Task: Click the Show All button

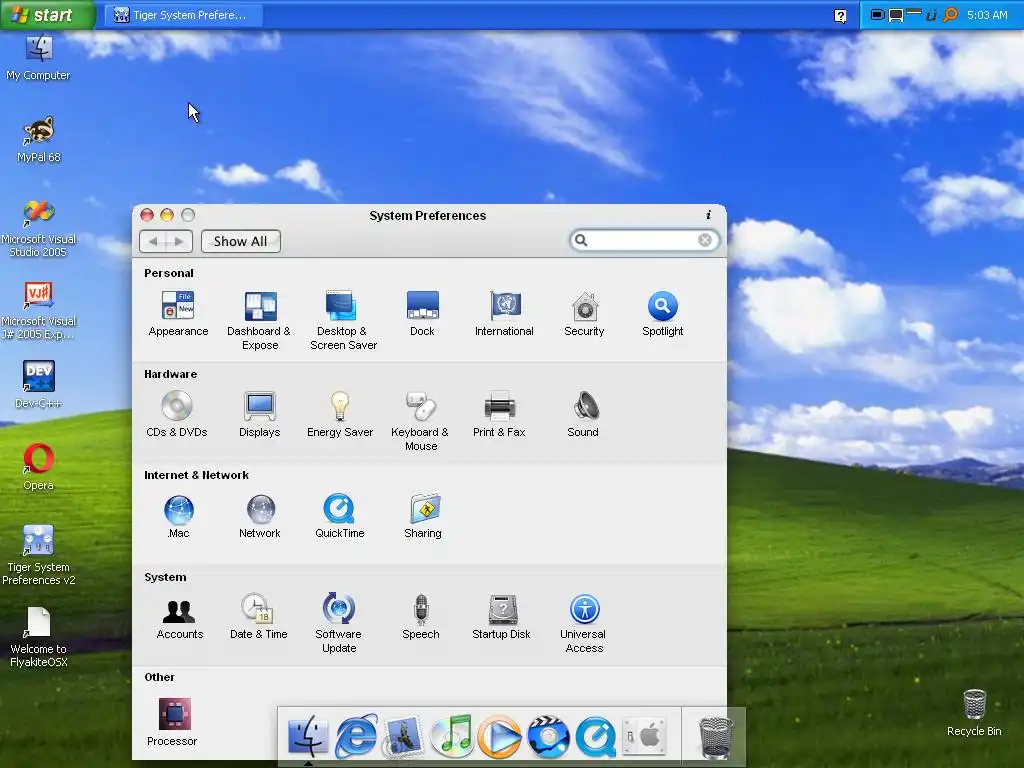Action: 240,242
